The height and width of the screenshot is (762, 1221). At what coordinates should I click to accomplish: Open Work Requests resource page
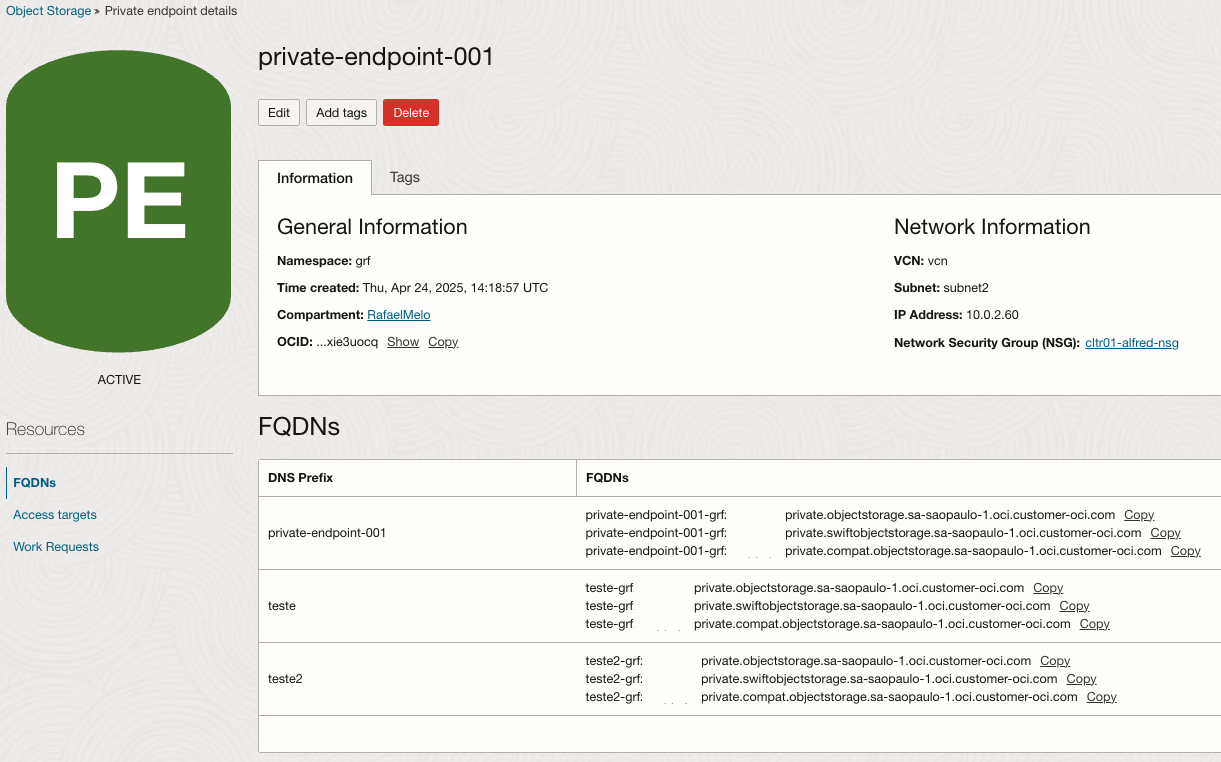pyautogui.click(x=55, y=546)
